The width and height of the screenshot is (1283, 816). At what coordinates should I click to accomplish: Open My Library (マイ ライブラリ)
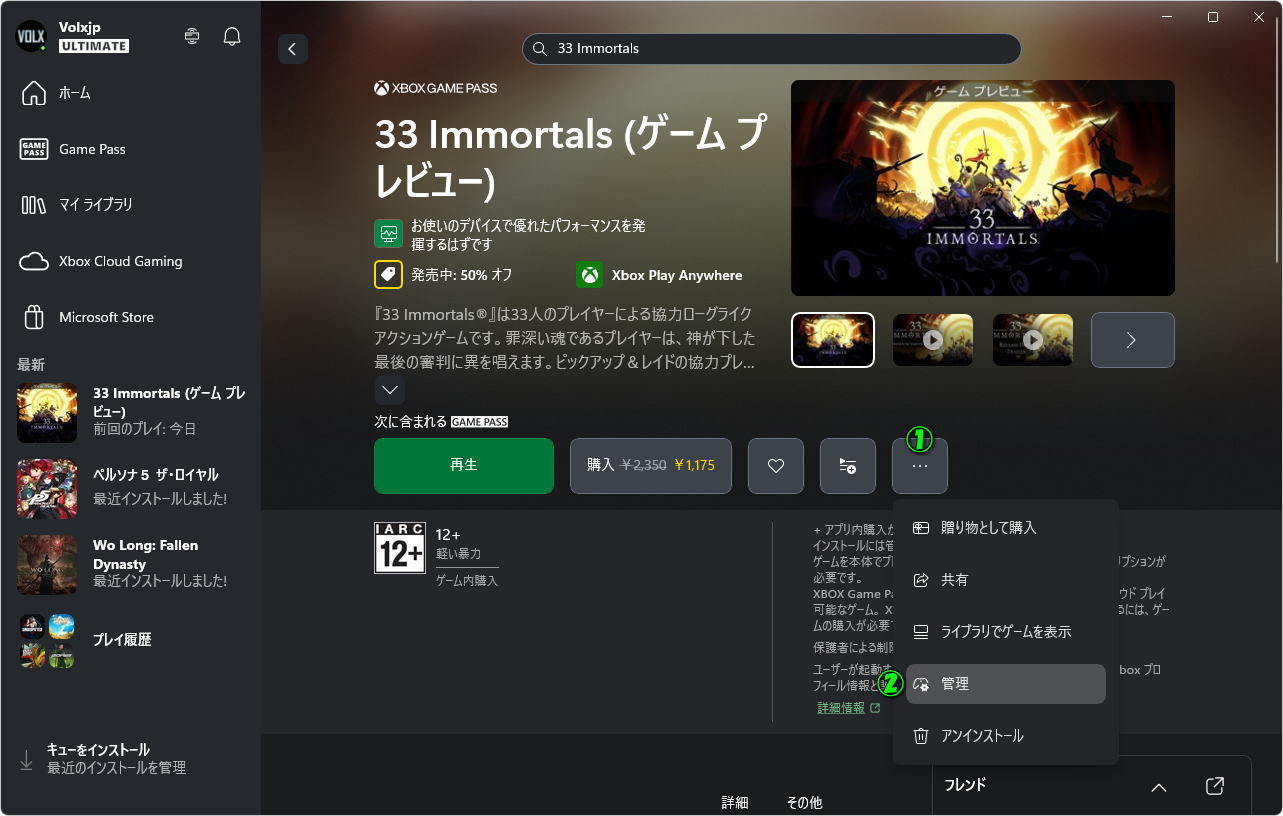tap(130, 205)
